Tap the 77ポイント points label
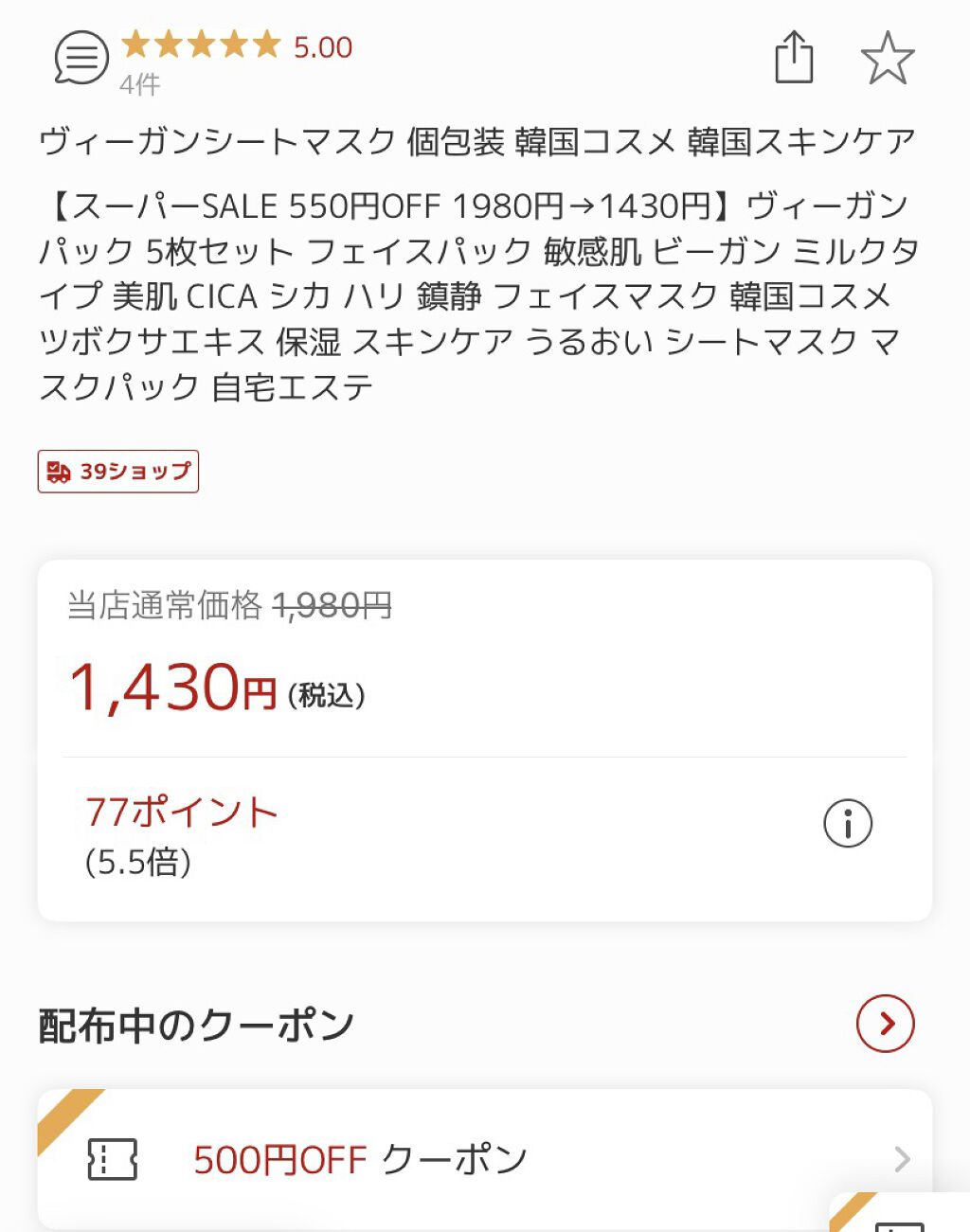 181,812
